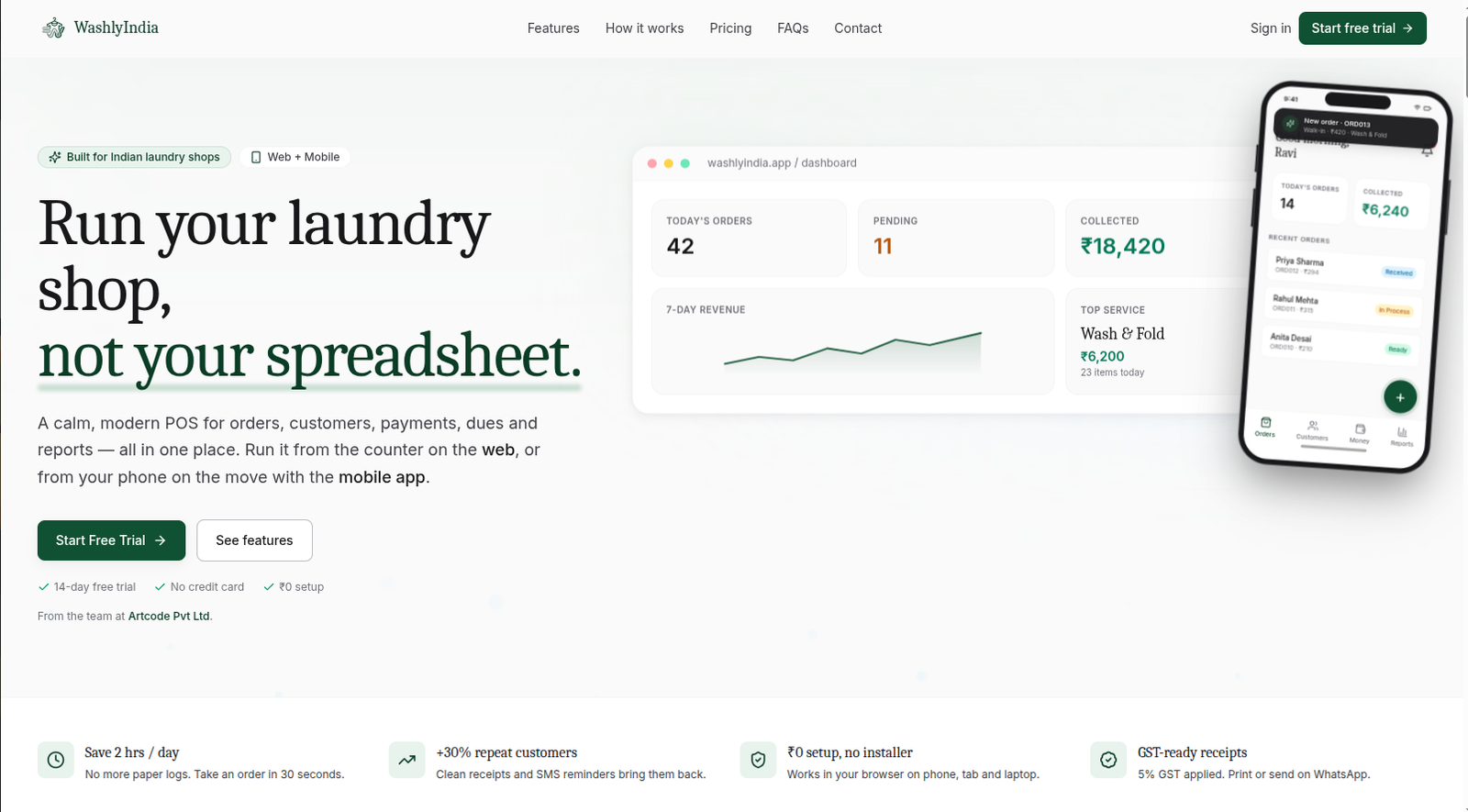Click the green plus button on the phone mockup
The image size is (1468, 812).
click(x=1400, y=397)
